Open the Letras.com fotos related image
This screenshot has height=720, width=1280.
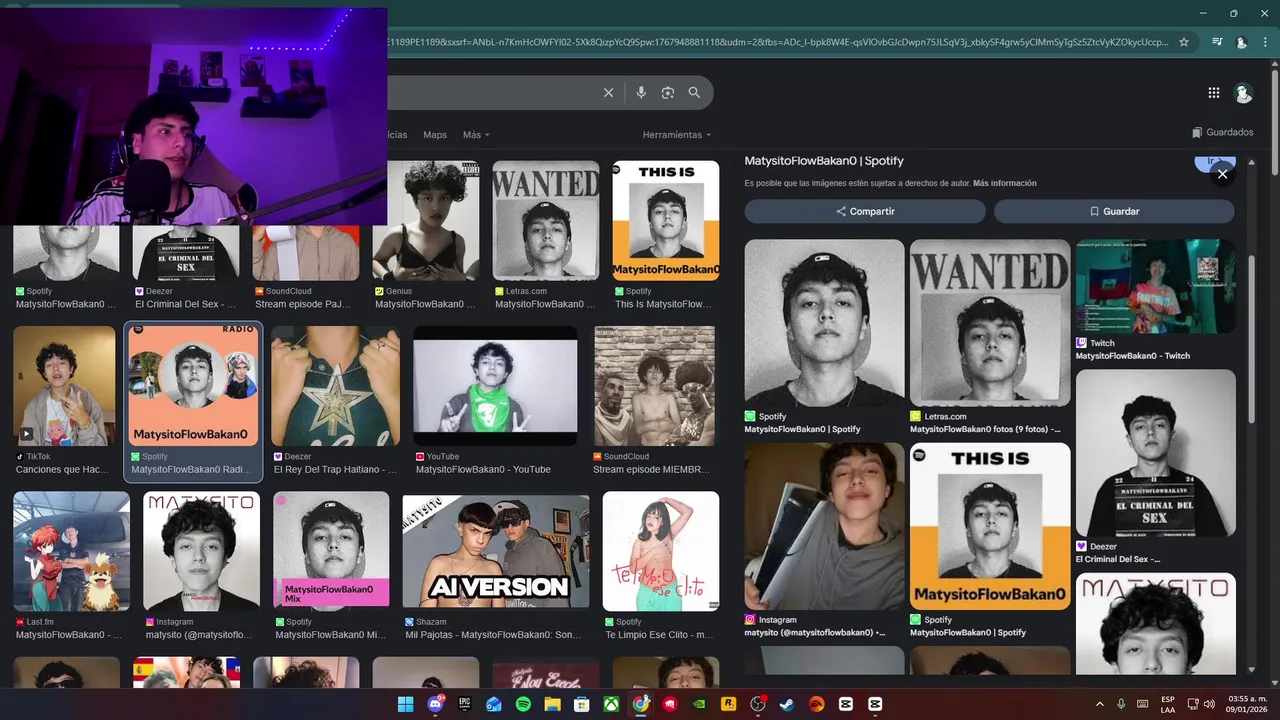(x=990, y=322)
